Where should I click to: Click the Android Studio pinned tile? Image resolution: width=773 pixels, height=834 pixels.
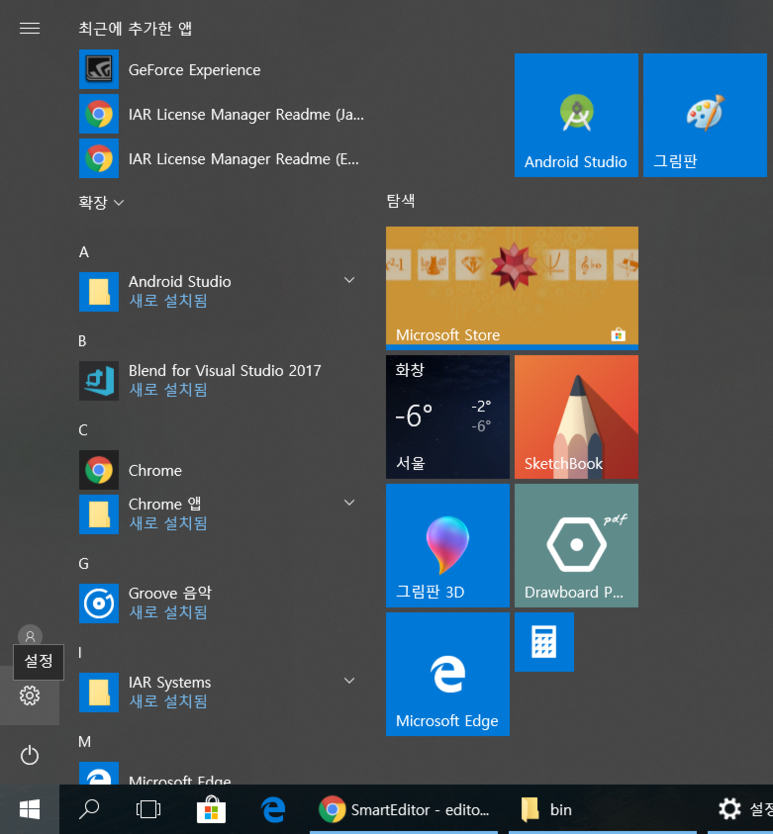[x=576, y=115]
